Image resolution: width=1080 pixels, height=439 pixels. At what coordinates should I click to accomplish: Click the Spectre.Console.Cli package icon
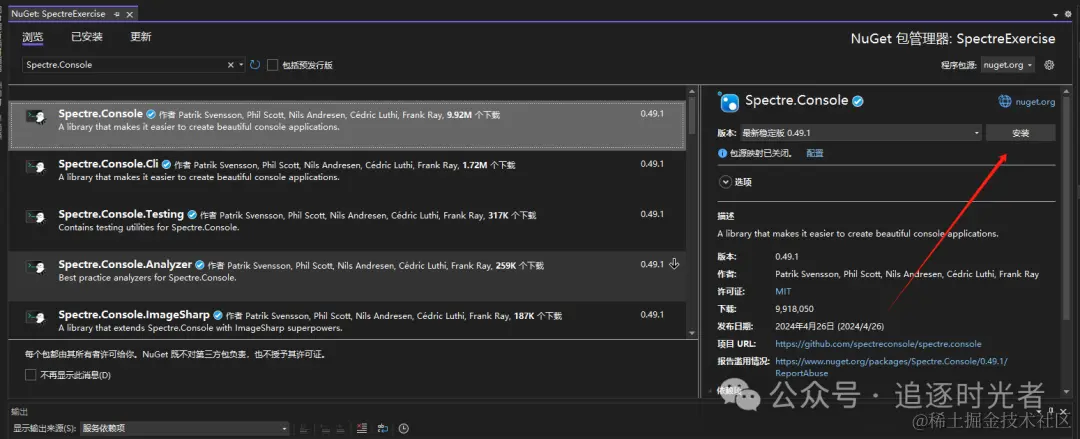click(36, 167)
